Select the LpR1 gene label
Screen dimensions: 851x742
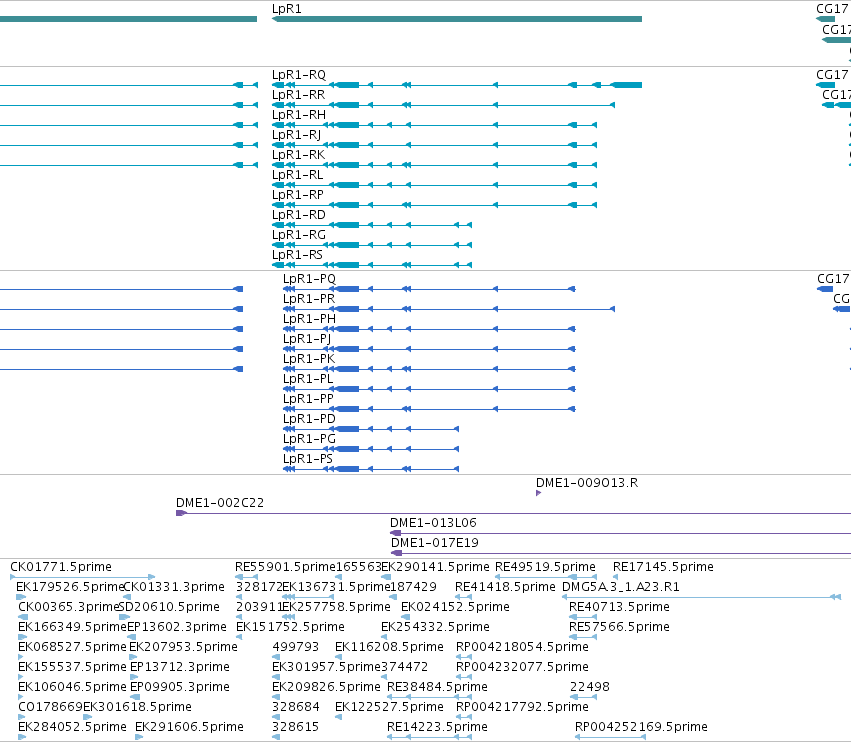point(287,9)
